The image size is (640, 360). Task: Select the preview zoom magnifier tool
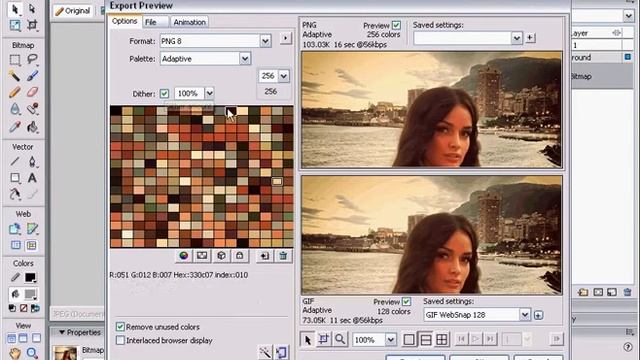(x=340, y=339)
